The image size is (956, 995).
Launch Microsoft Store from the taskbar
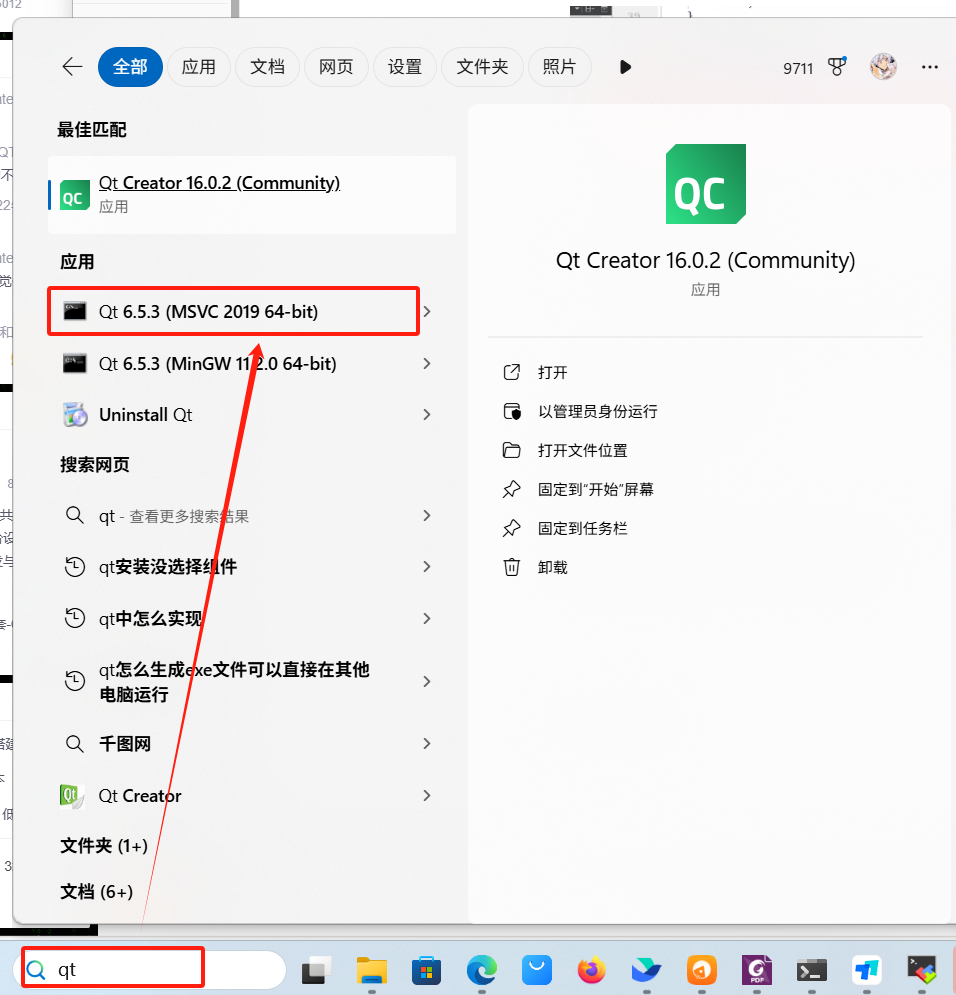pos(426,970)
